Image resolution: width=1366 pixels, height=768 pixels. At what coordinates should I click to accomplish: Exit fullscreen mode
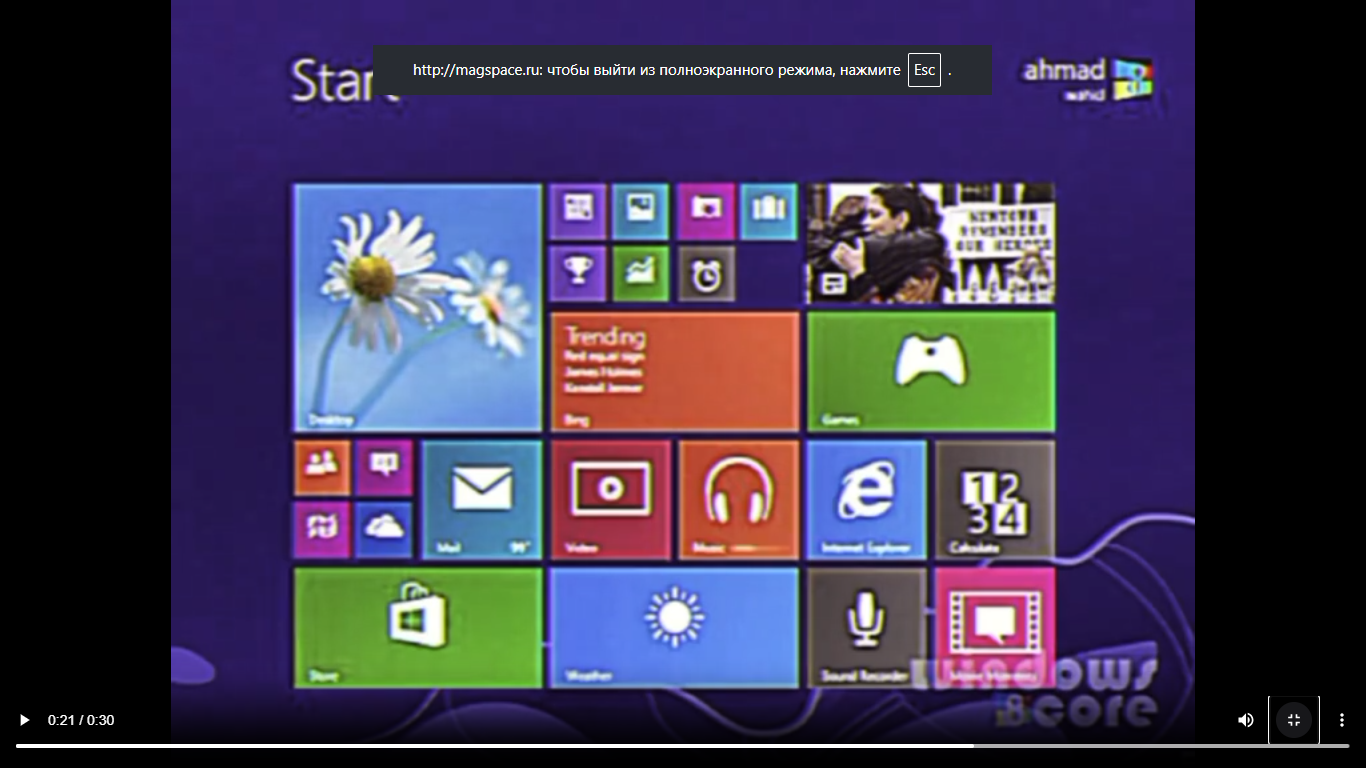[x=1293, y=720]
